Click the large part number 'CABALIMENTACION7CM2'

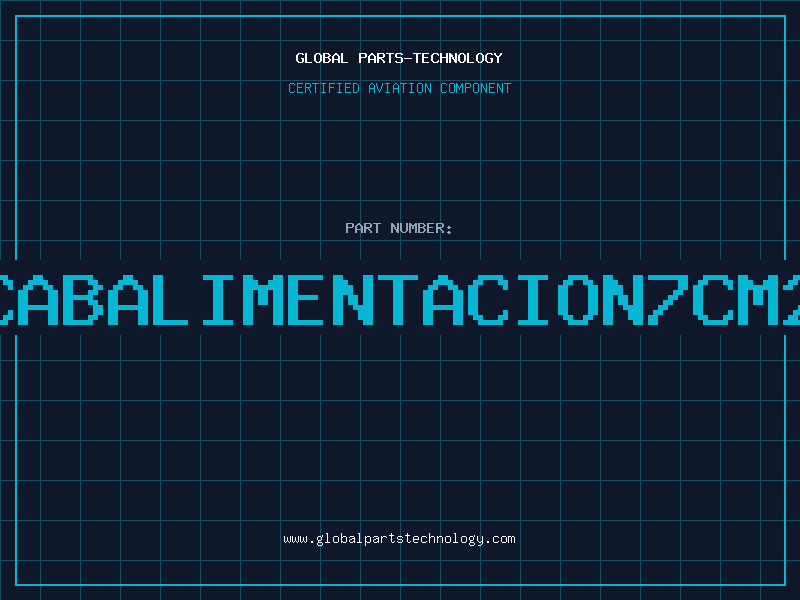(400, 300)
